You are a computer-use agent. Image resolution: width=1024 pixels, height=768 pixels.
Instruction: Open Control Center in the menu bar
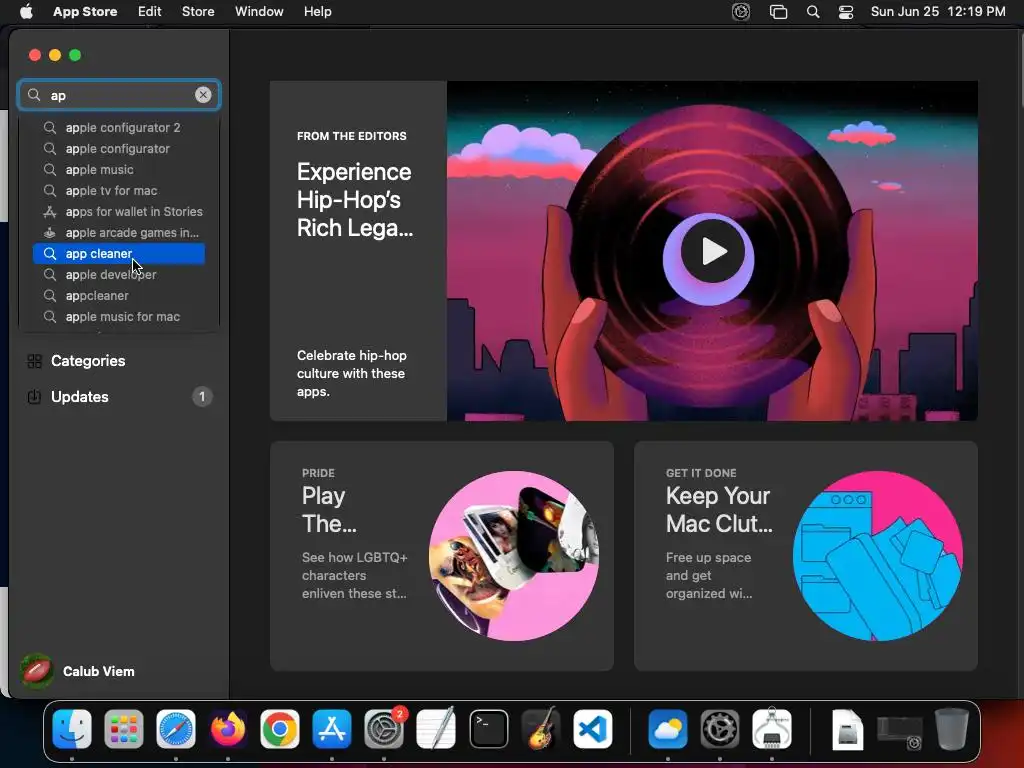point(846,11)
